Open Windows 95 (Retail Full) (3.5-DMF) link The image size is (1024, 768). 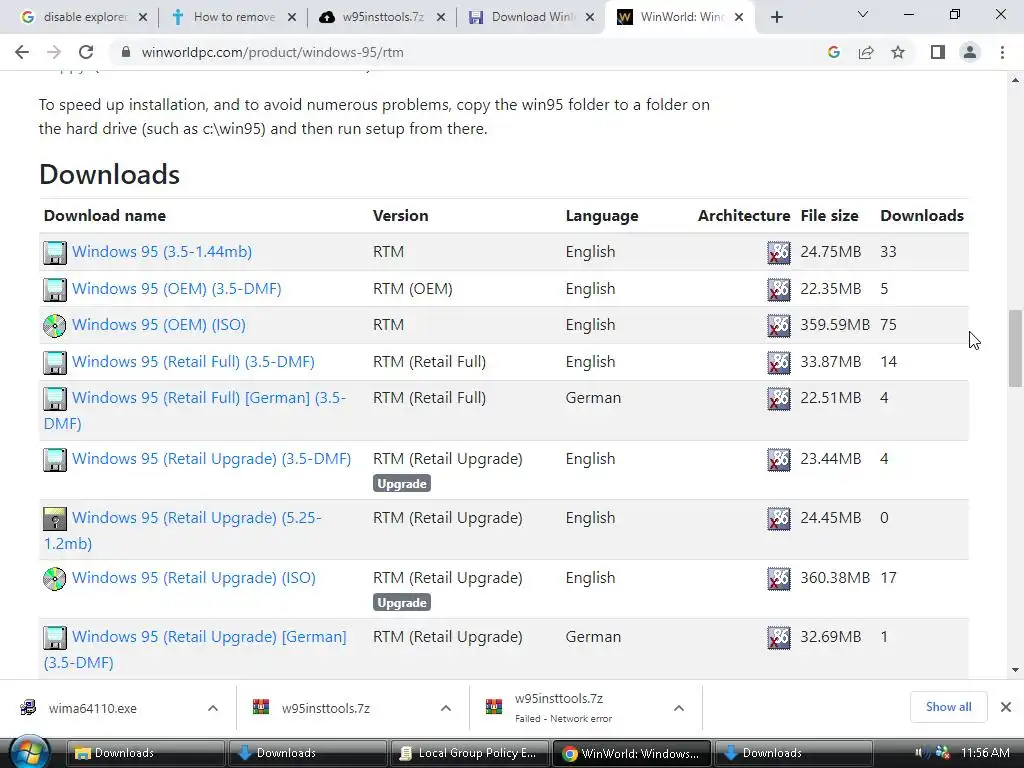193,362
